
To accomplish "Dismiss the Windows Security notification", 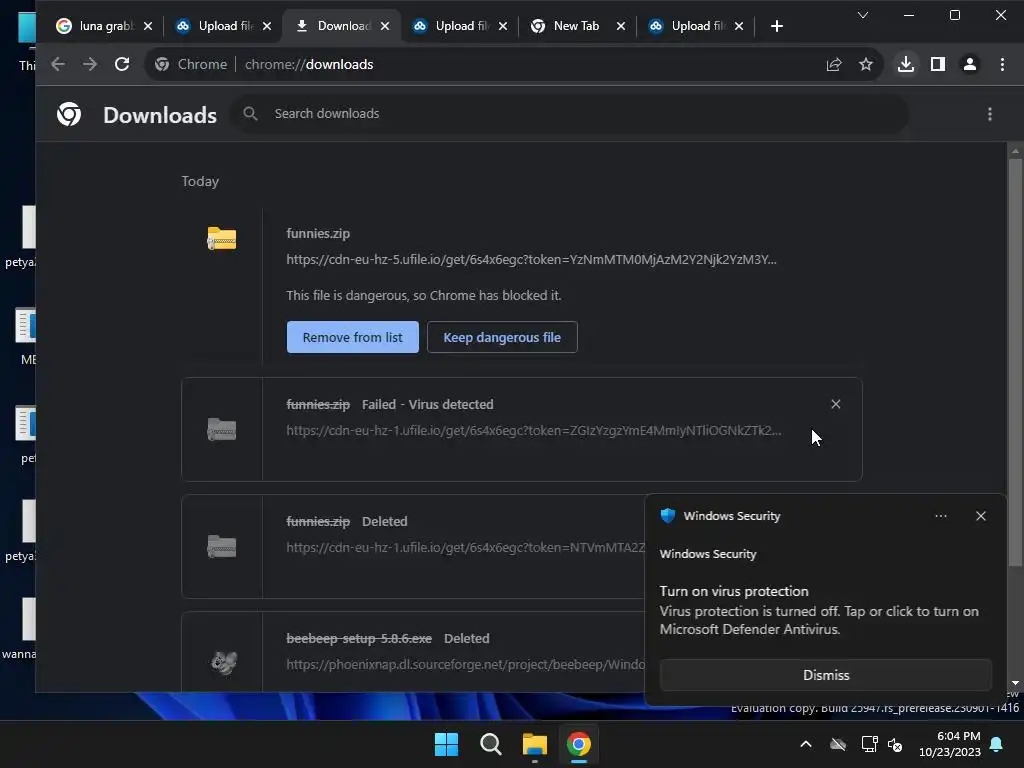I will pyautogui.click(x=825, y=675).
